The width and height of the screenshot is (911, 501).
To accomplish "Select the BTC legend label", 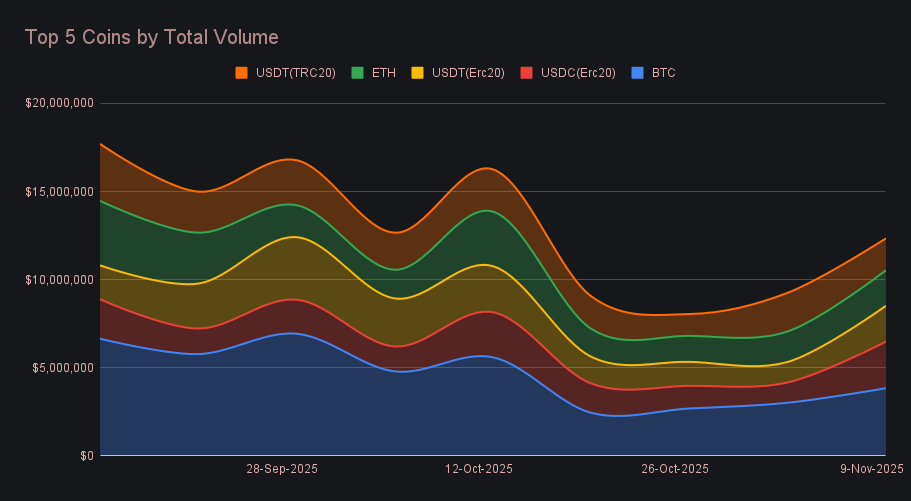I will (664, 73).
